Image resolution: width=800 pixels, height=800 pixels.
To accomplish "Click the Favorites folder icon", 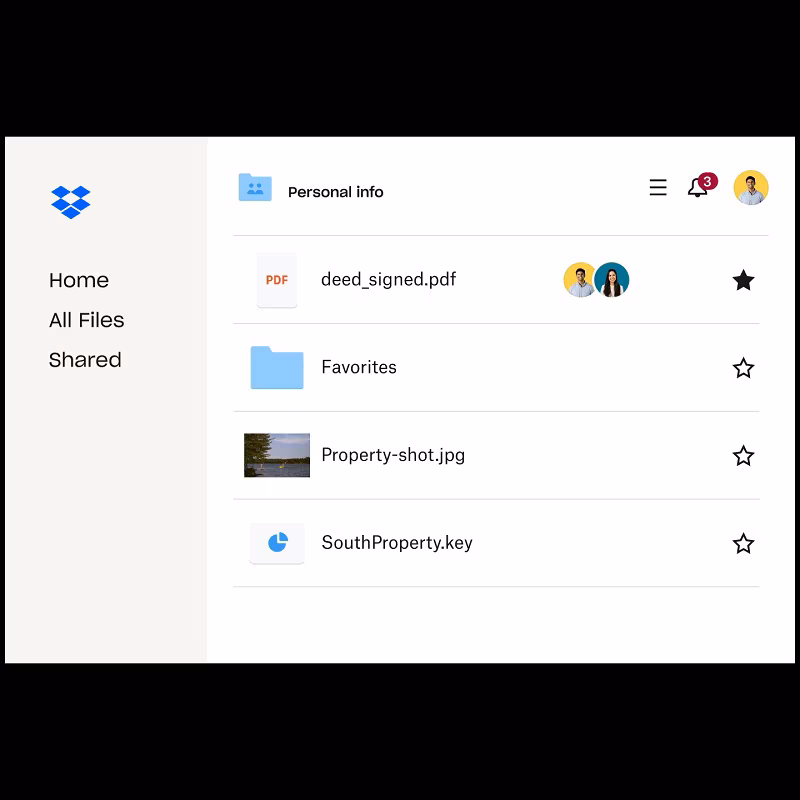I will coord(277,367).
